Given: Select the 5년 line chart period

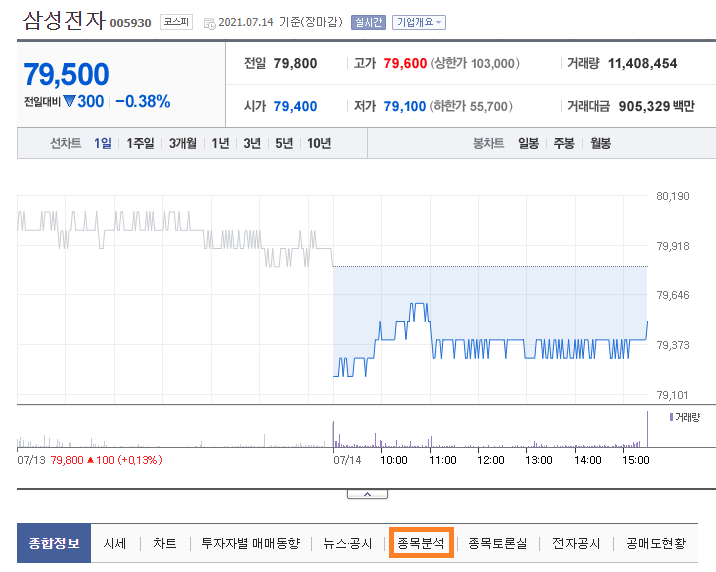Looking at the screenshot, I should point(284,143).
